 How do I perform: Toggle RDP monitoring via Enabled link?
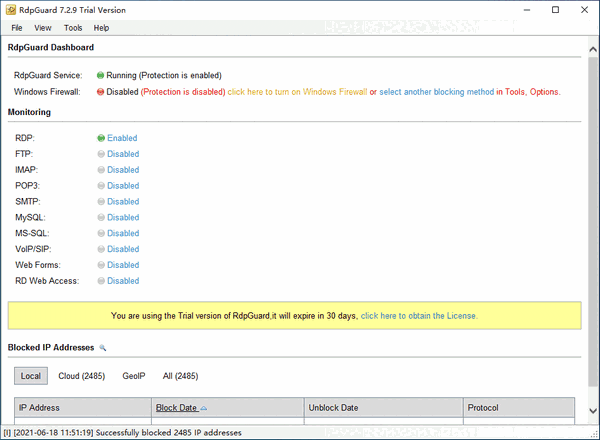coord(122,138)
